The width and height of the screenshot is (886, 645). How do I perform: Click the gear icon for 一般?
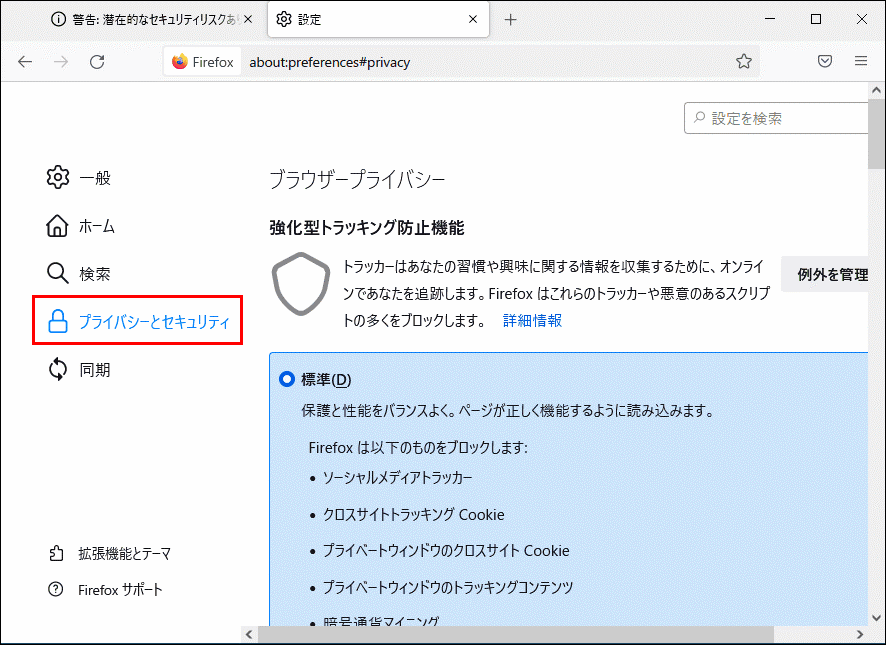pos(58,178)
